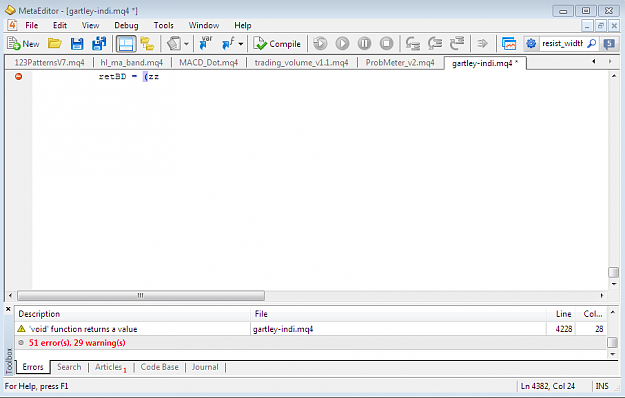Click the 'var' list variables icon
625x398 pixels.
(x=206, y=43)
